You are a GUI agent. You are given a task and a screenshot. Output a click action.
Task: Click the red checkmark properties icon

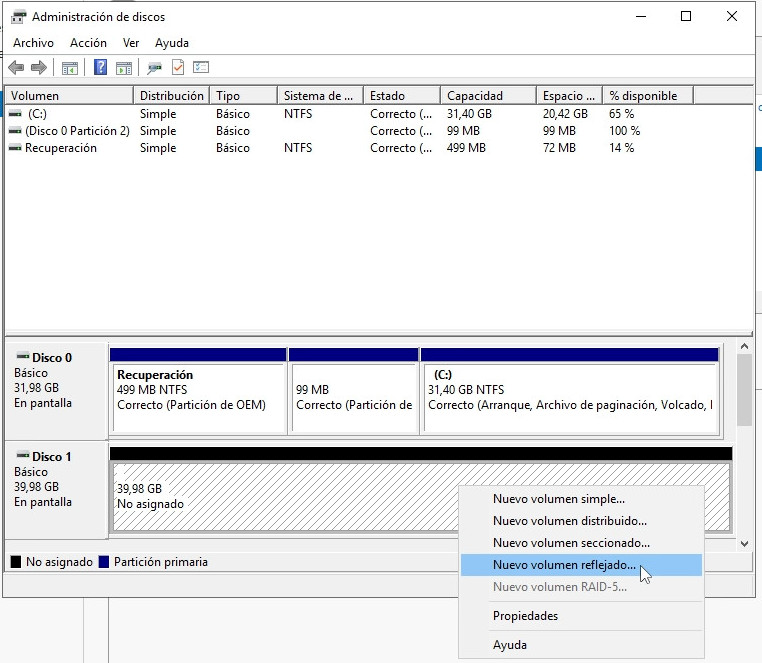pyautogui.click(x=178, y=68)
